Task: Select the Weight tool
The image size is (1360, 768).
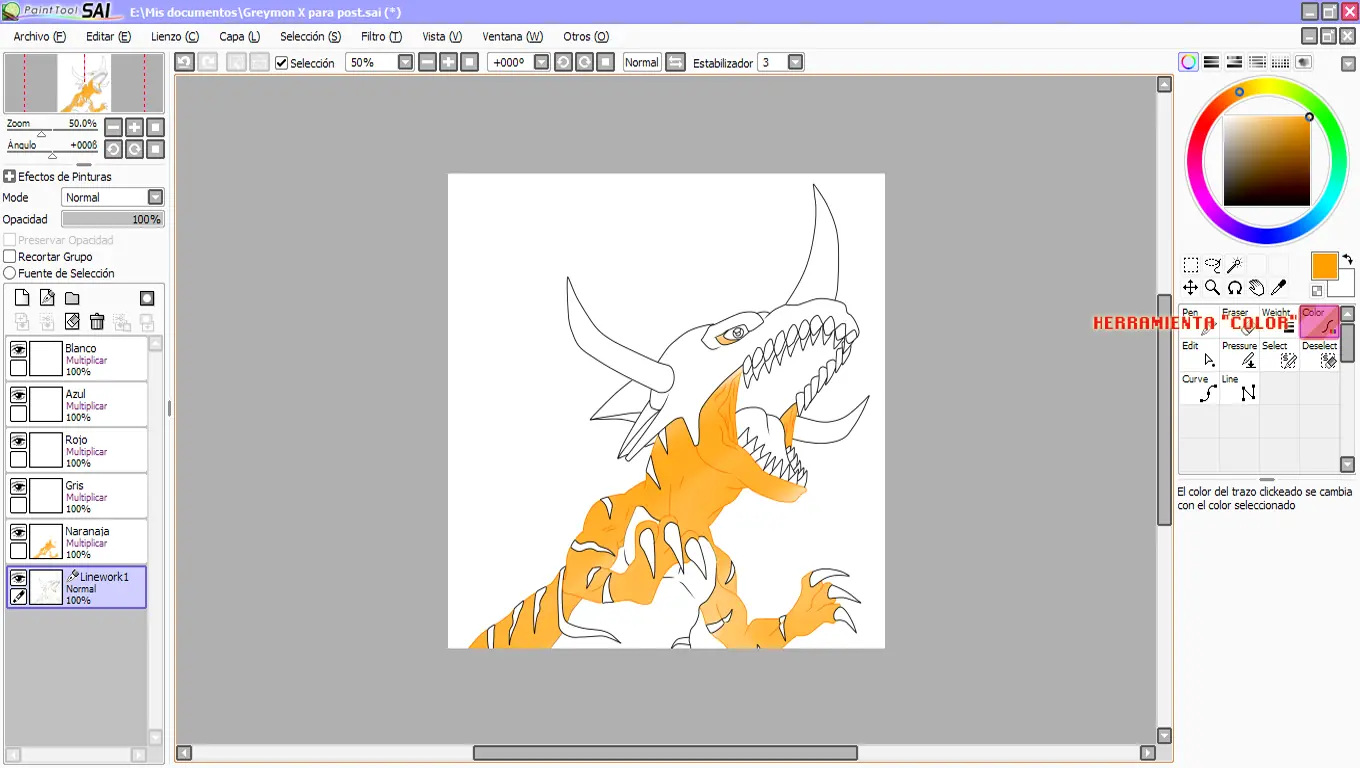Action: point(1279,322)
